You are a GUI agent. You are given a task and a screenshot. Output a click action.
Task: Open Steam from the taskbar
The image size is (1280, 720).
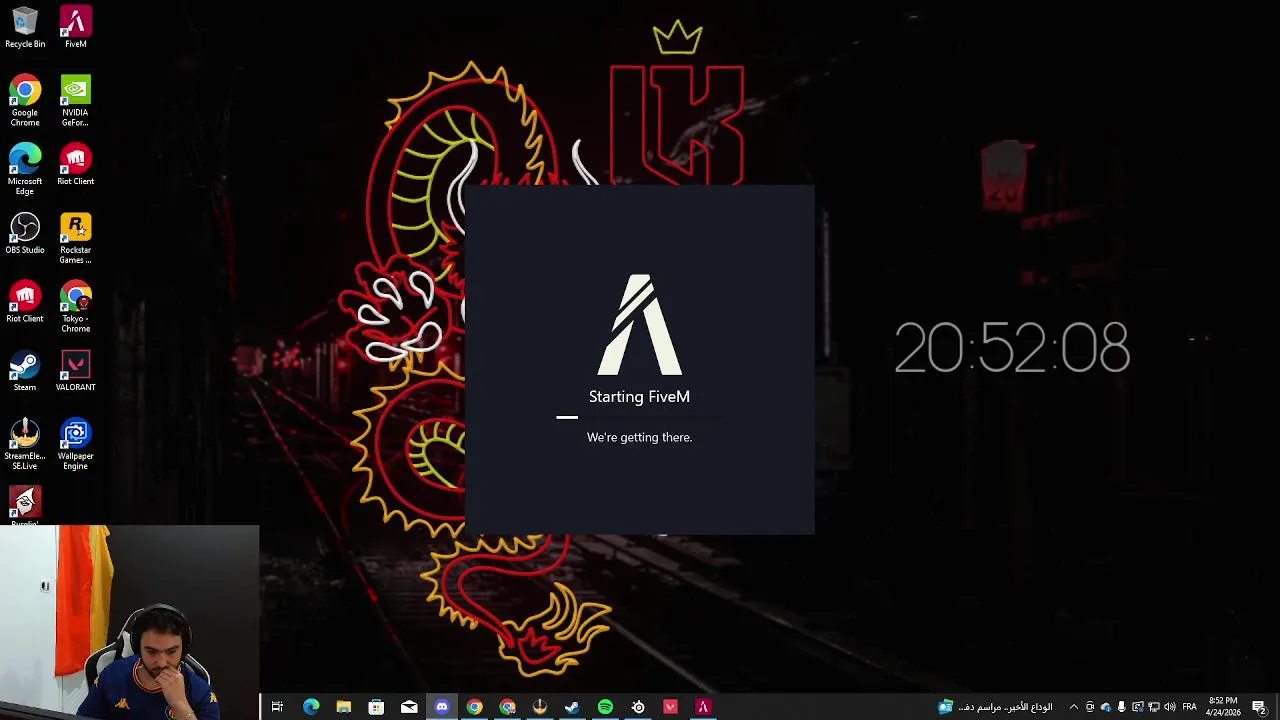[572, 707]
